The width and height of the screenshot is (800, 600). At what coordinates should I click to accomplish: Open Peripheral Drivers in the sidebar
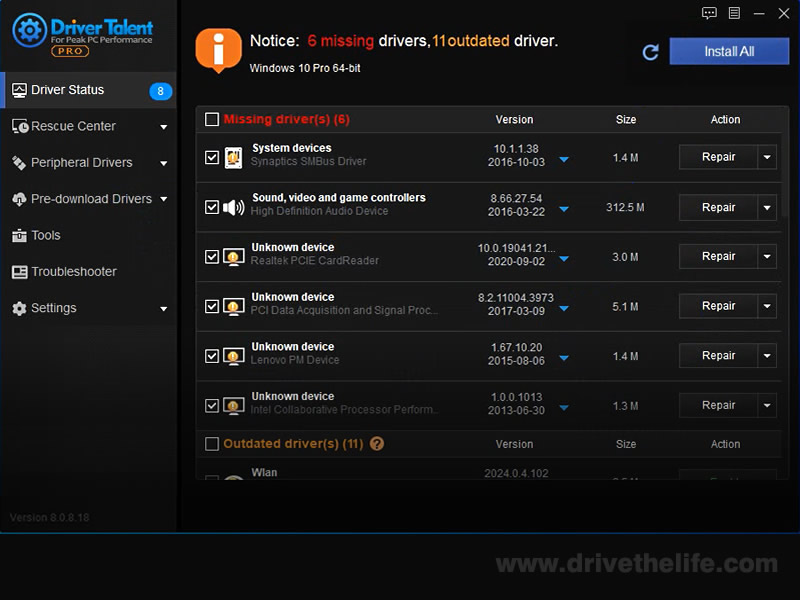tap(89, 163)
